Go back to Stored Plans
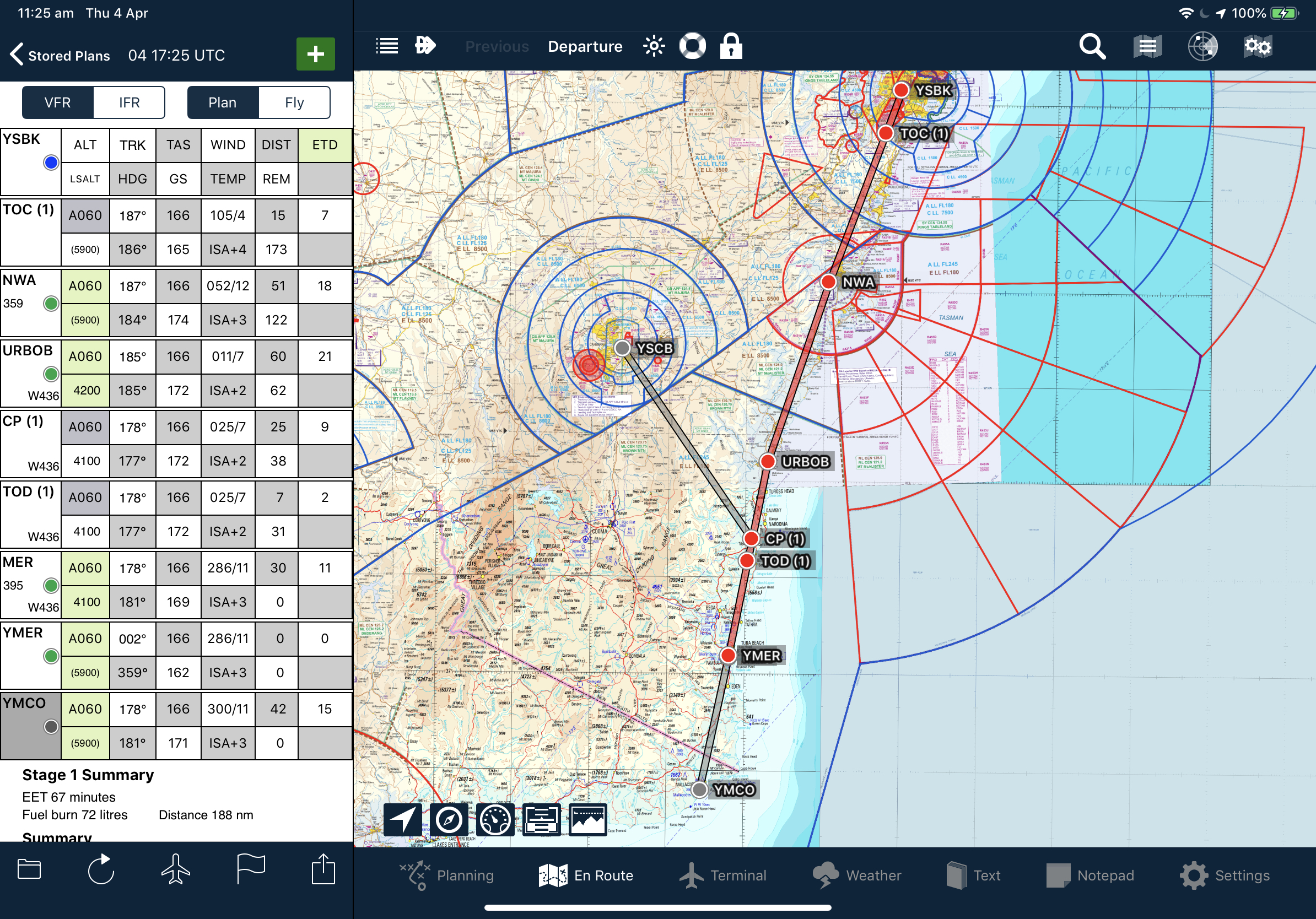This screenshot has width=1316, height=919. (60, 55)
